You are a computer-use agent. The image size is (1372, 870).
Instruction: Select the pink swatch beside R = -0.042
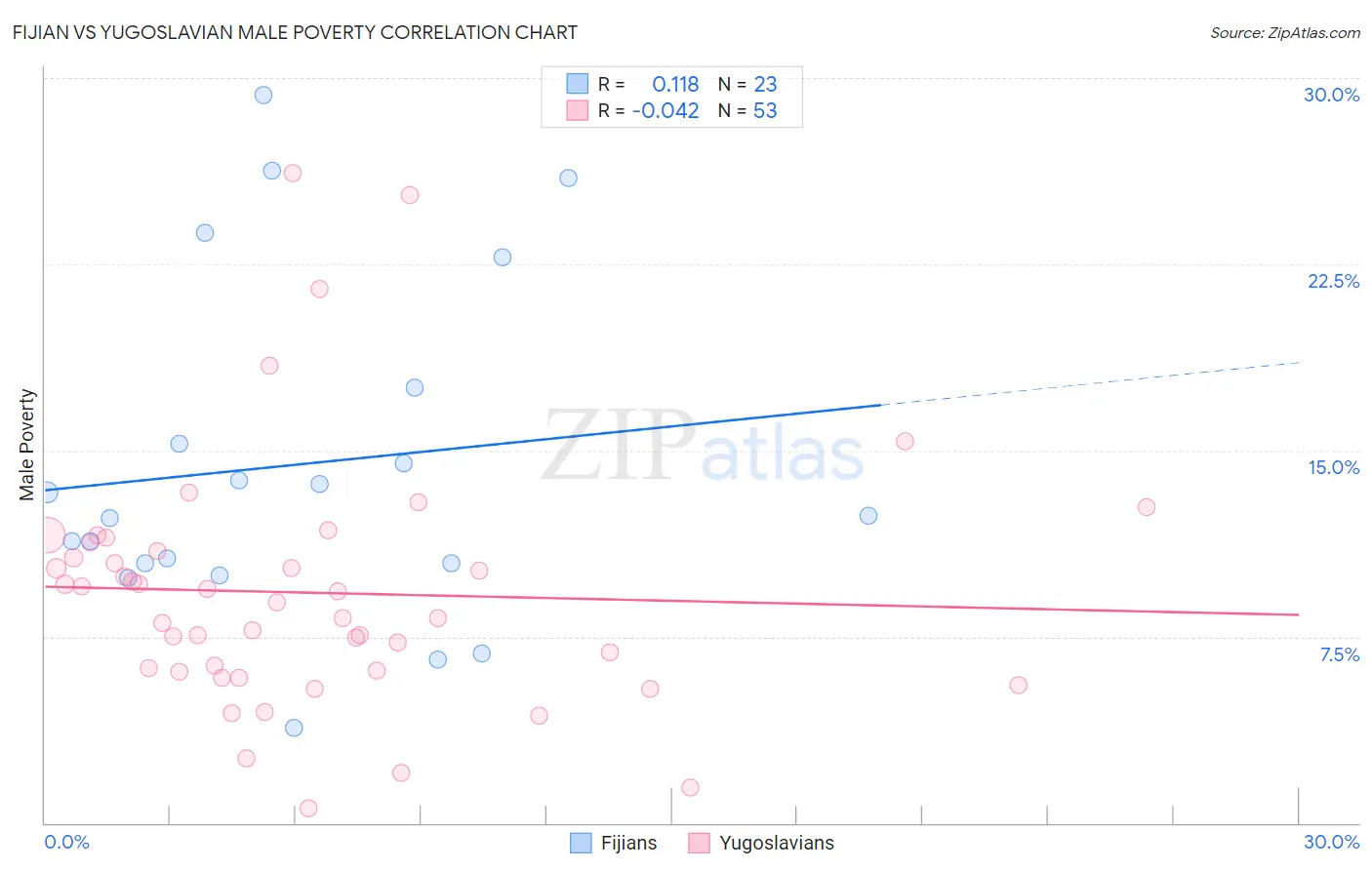(x=578, y=110)
